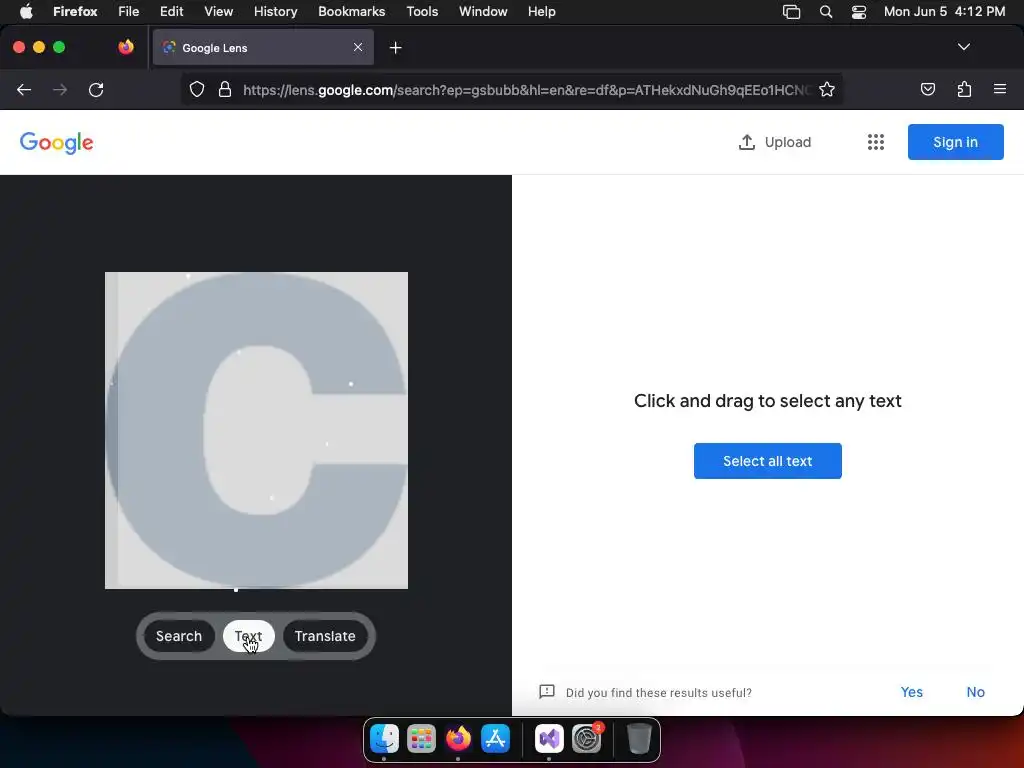Open the tracking protection shield icon
Viewport: 1024px width, 768px height.
197,89
